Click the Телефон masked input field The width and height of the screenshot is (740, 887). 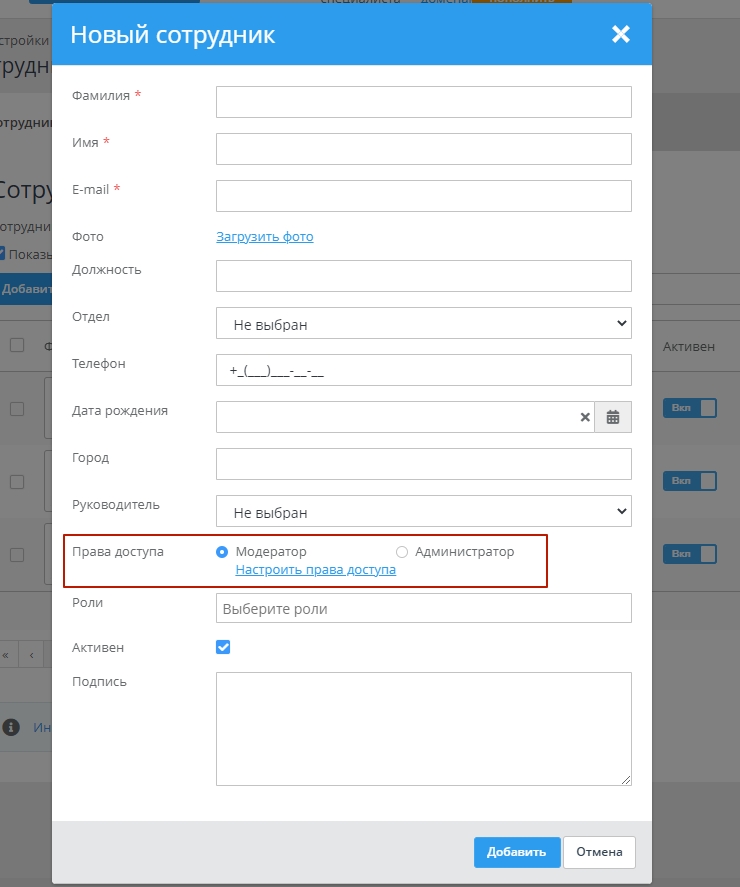[x=423, y=370]
